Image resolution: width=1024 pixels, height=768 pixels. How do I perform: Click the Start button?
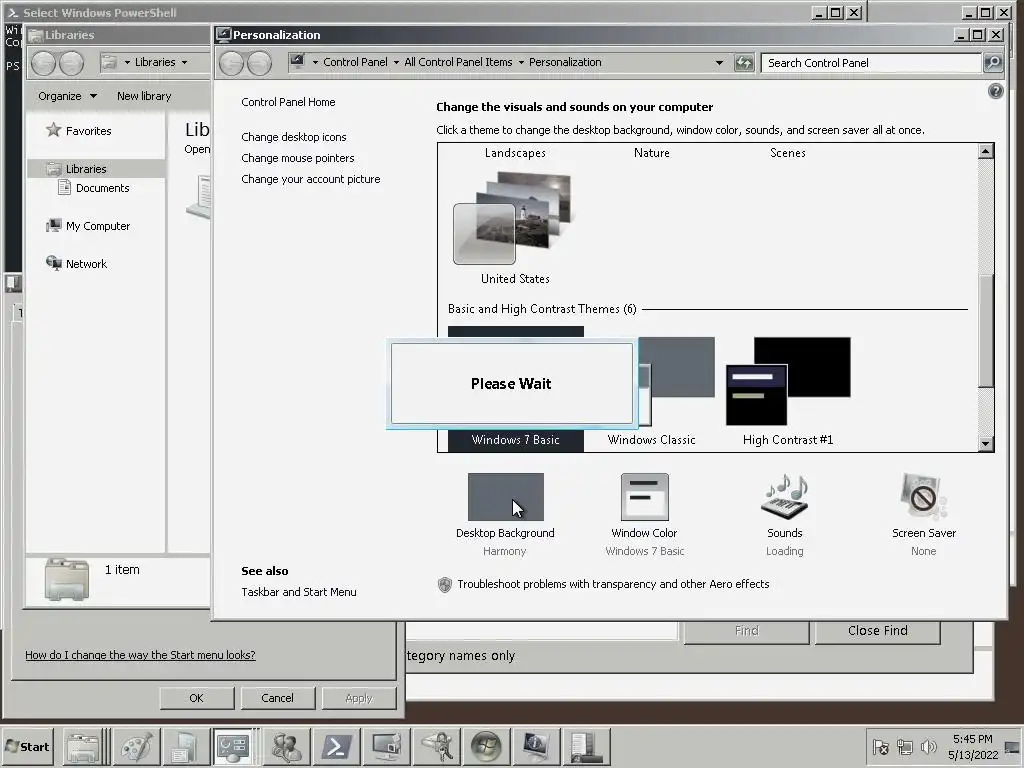point(27,746)
